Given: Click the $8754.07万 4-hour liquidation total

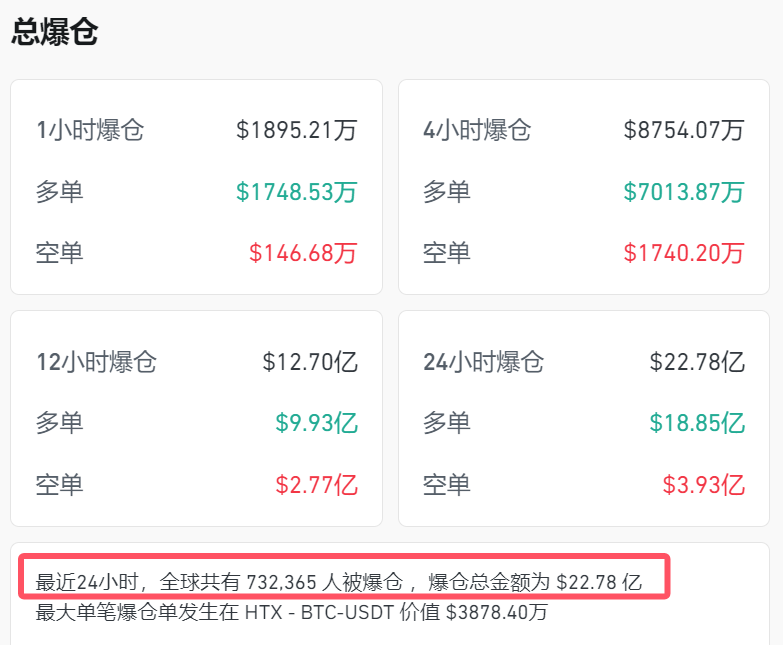Looking at the screenshot, I should click(x=684, y=130).
